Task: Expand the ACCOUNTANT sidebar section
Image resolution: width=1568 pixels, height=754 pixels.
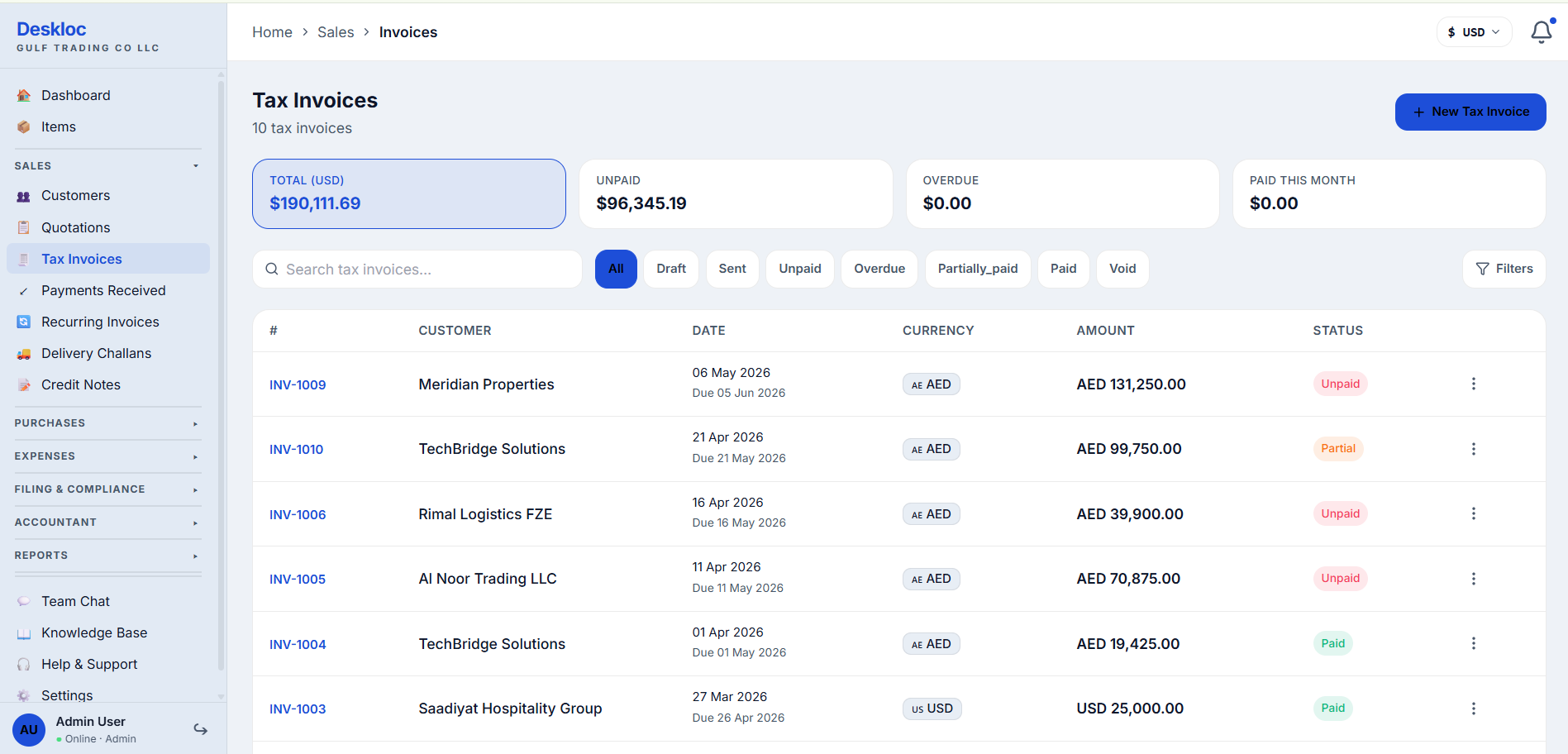Action: coord(107,523)
